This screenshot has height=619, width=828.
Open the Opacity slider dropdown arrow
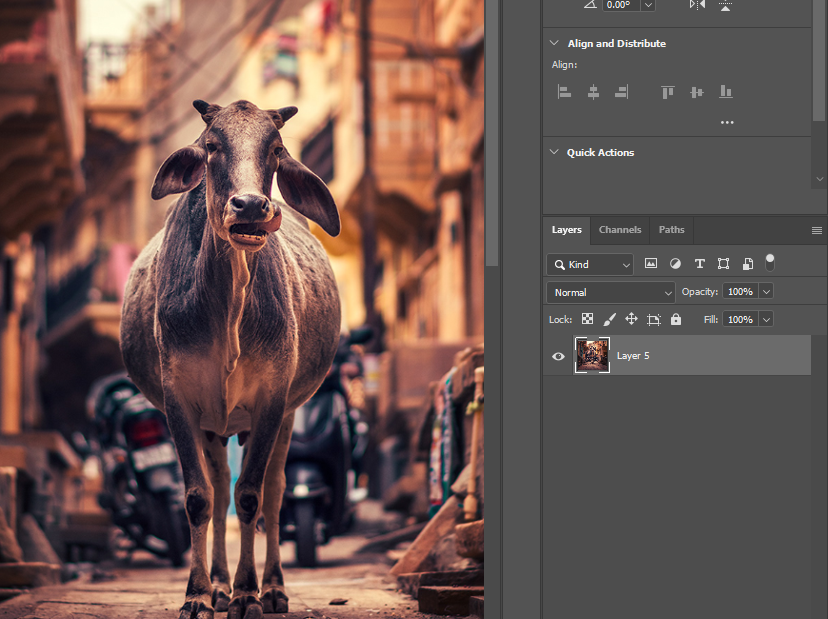(x=766, y=292)
